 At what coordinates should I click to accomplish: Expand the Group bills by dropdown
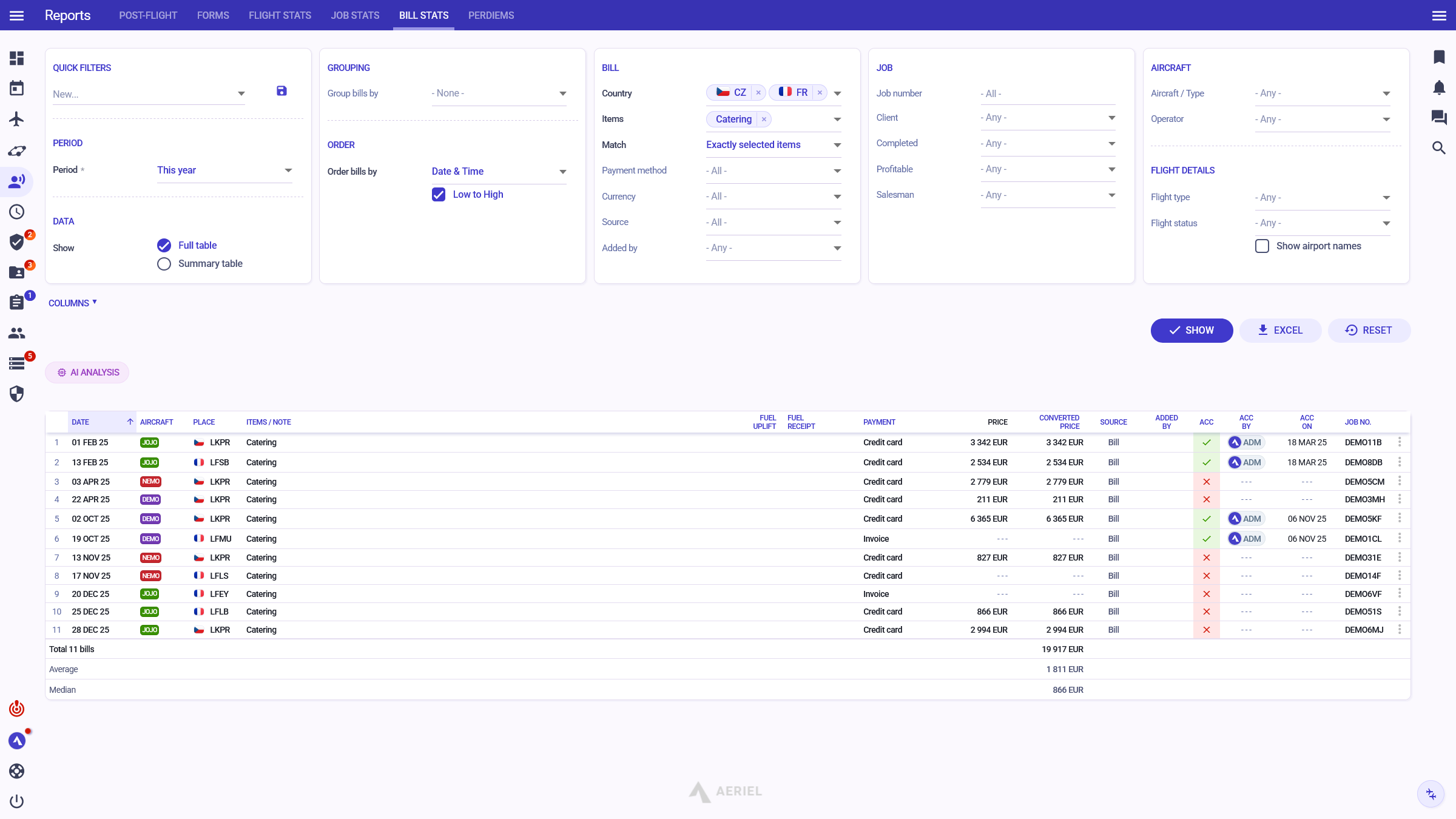[x=499, y=93]
